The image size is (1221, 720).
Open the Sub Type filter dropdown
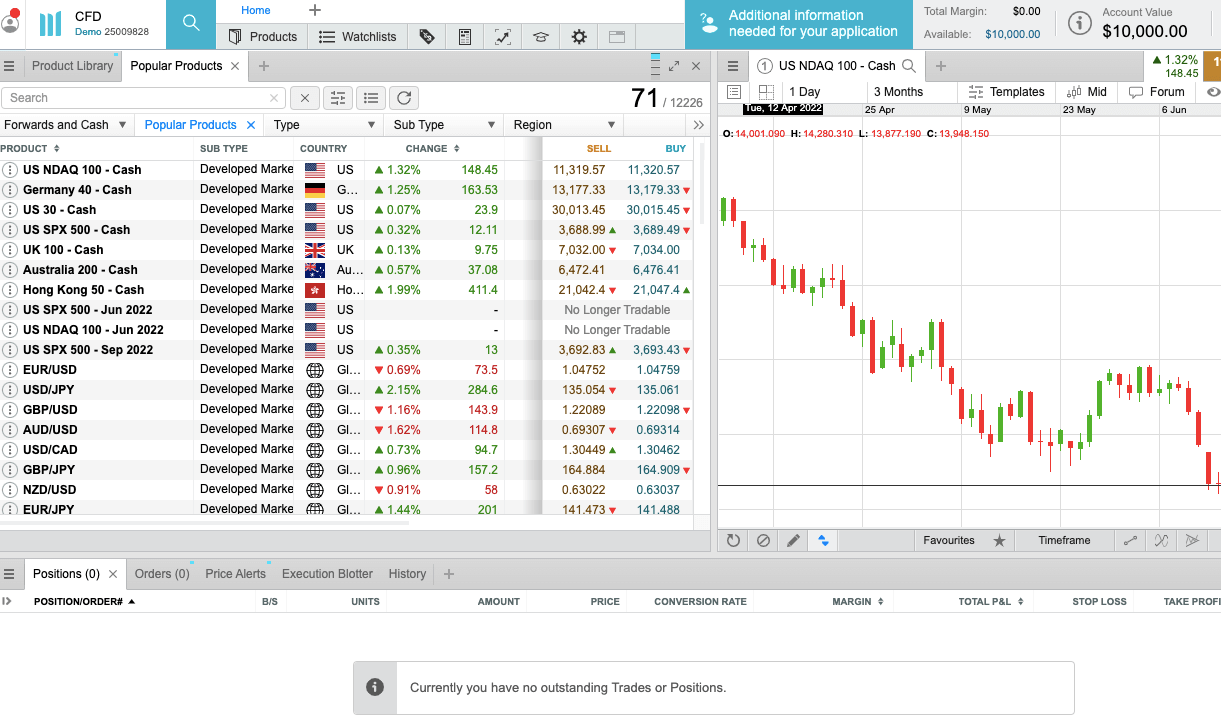[x=443, y=125]
